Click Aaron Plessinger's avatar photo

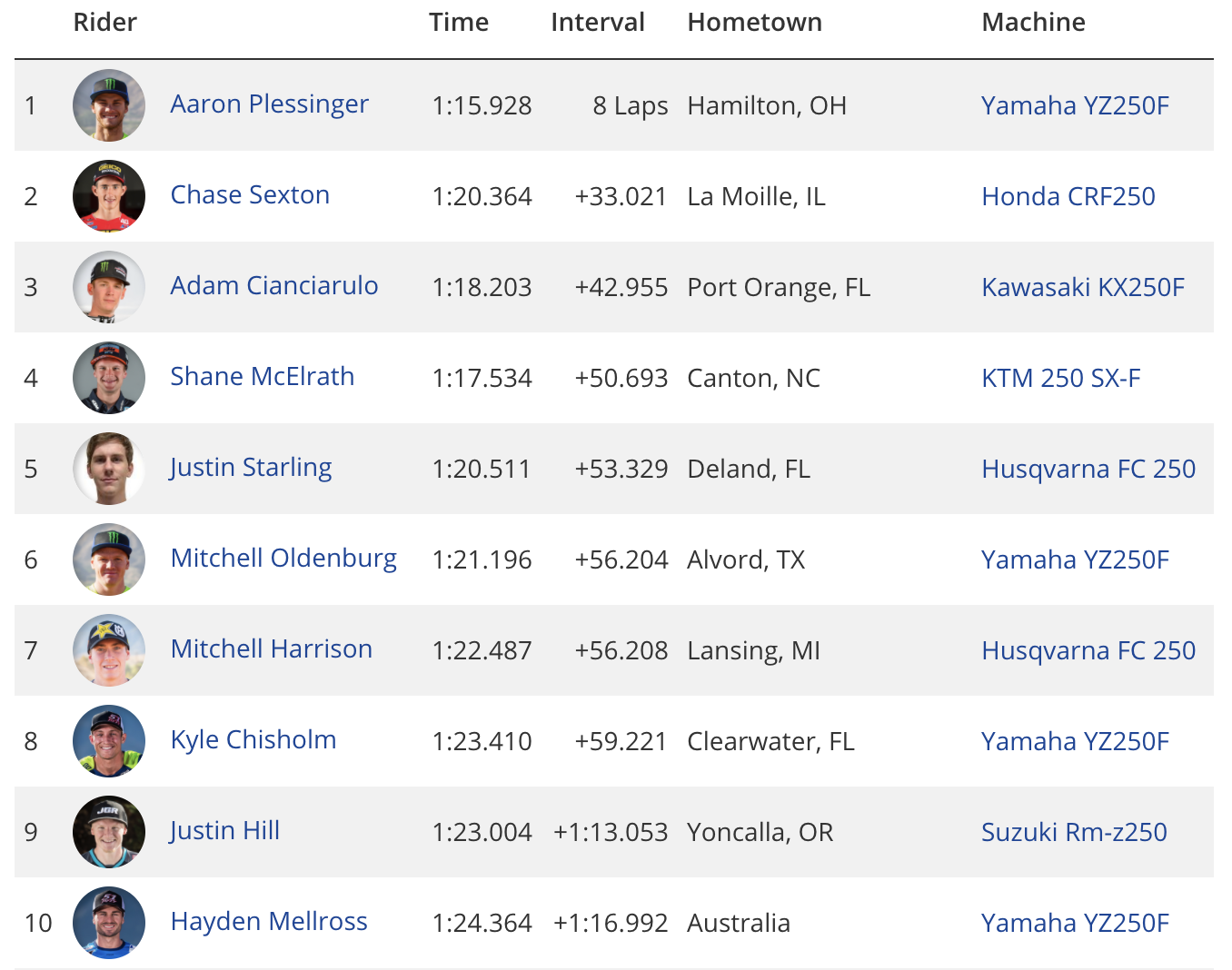tap(109, 105)
